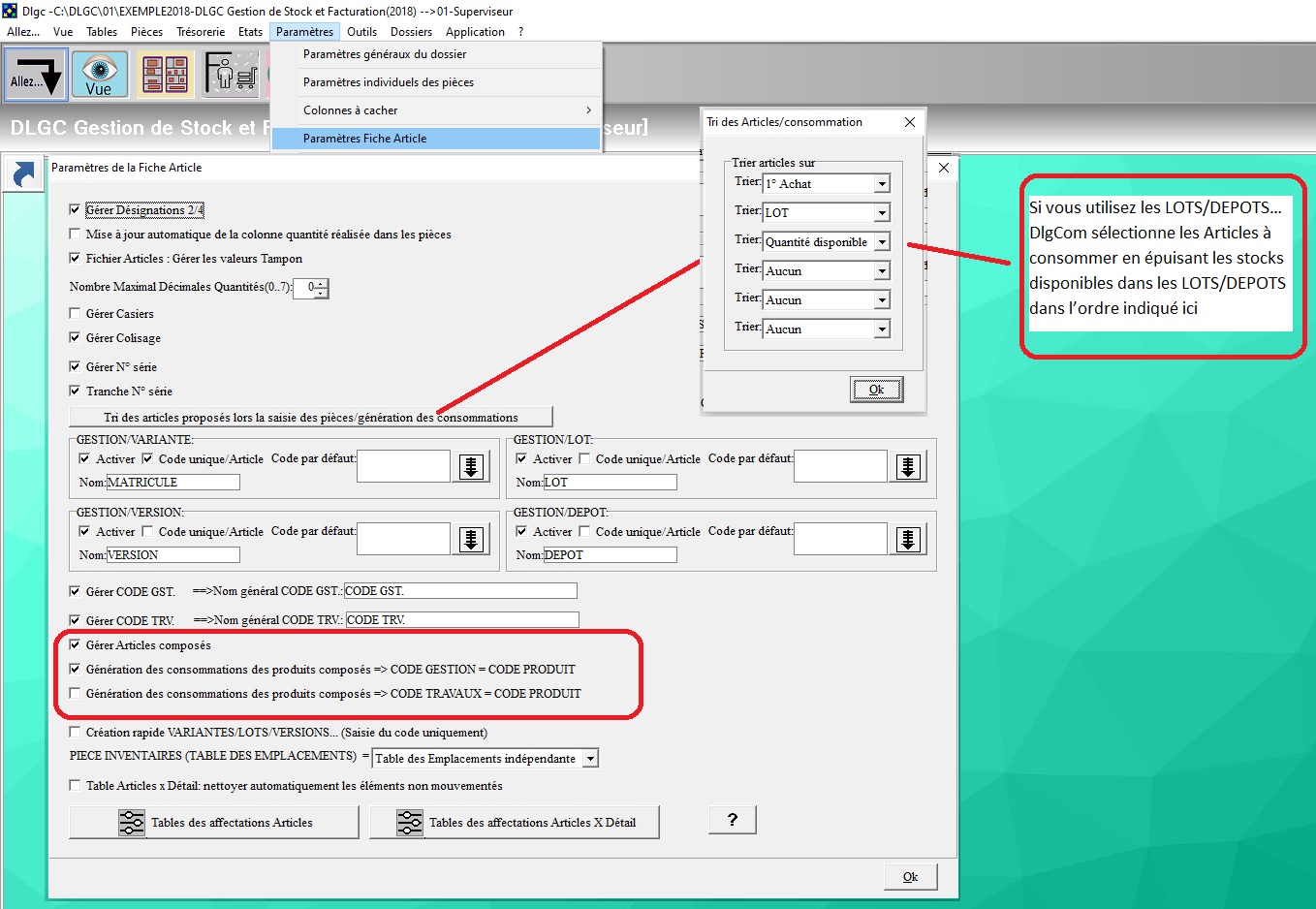Open the Etats menu

tap(250, 31)
